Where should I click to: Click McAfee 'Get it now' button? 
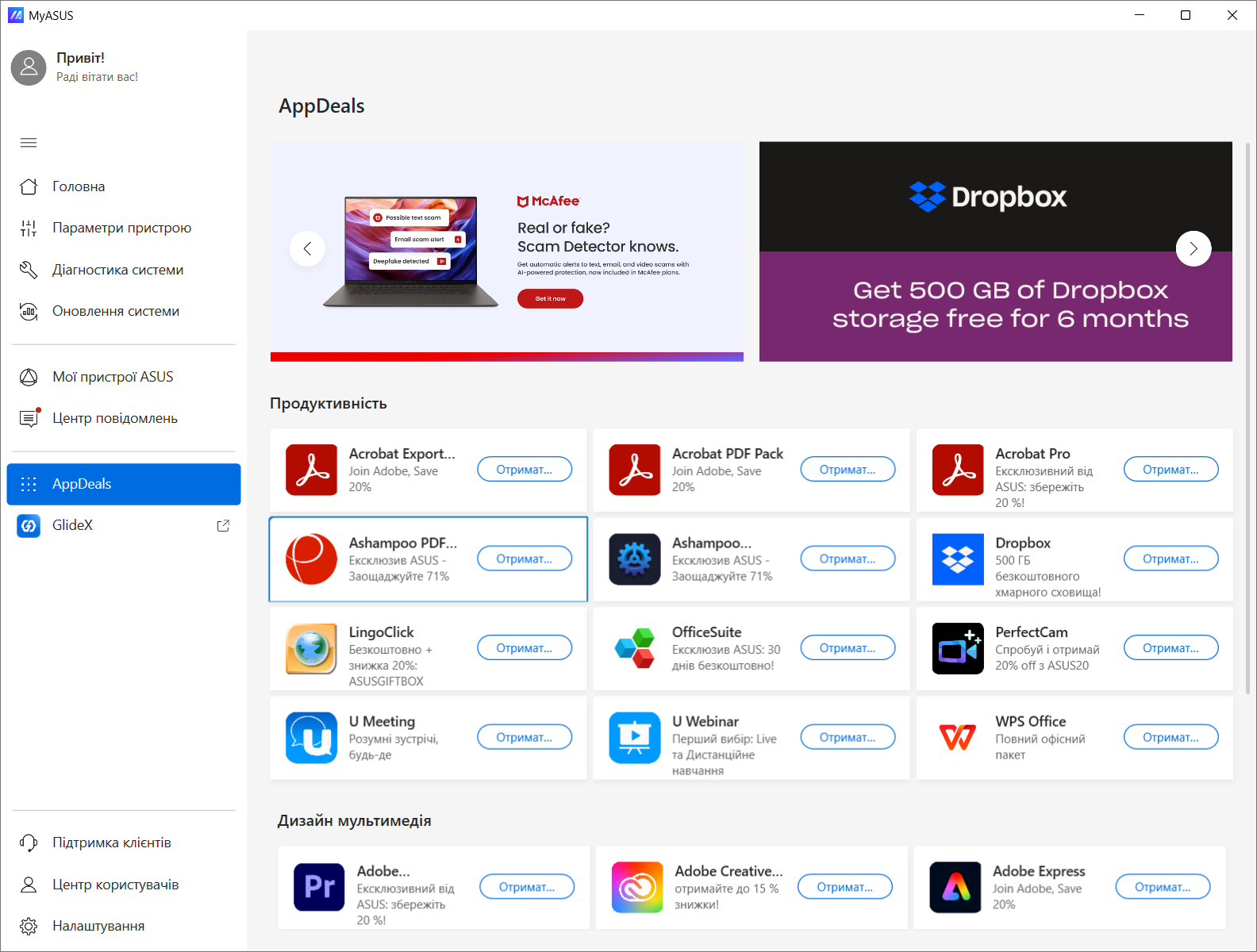click(550, 298)
